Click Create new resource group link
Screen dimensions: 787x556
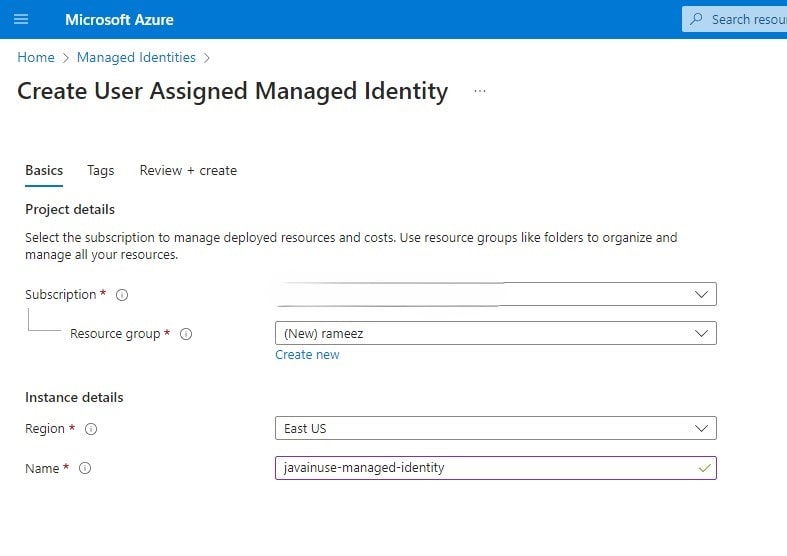click(x=307, y=355)
